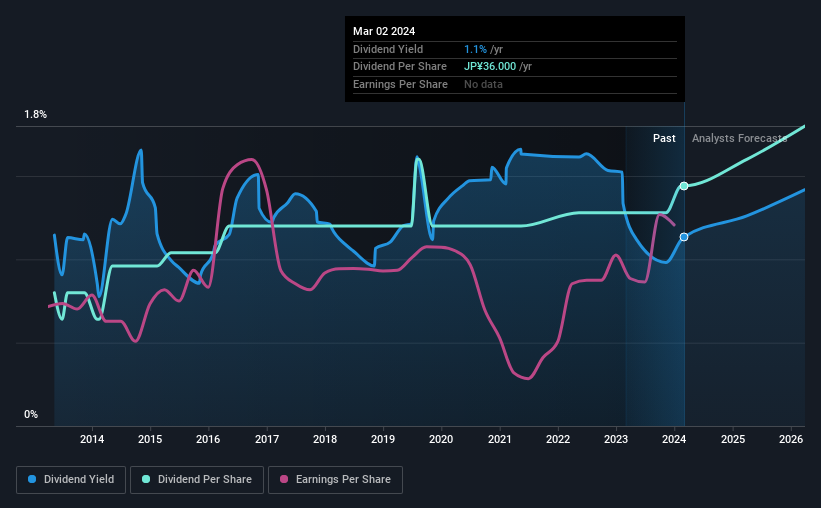This screenshot has width=821, height=508.
Task: Select the blue Dividend Yield data point marker
Action: (684, 237)
